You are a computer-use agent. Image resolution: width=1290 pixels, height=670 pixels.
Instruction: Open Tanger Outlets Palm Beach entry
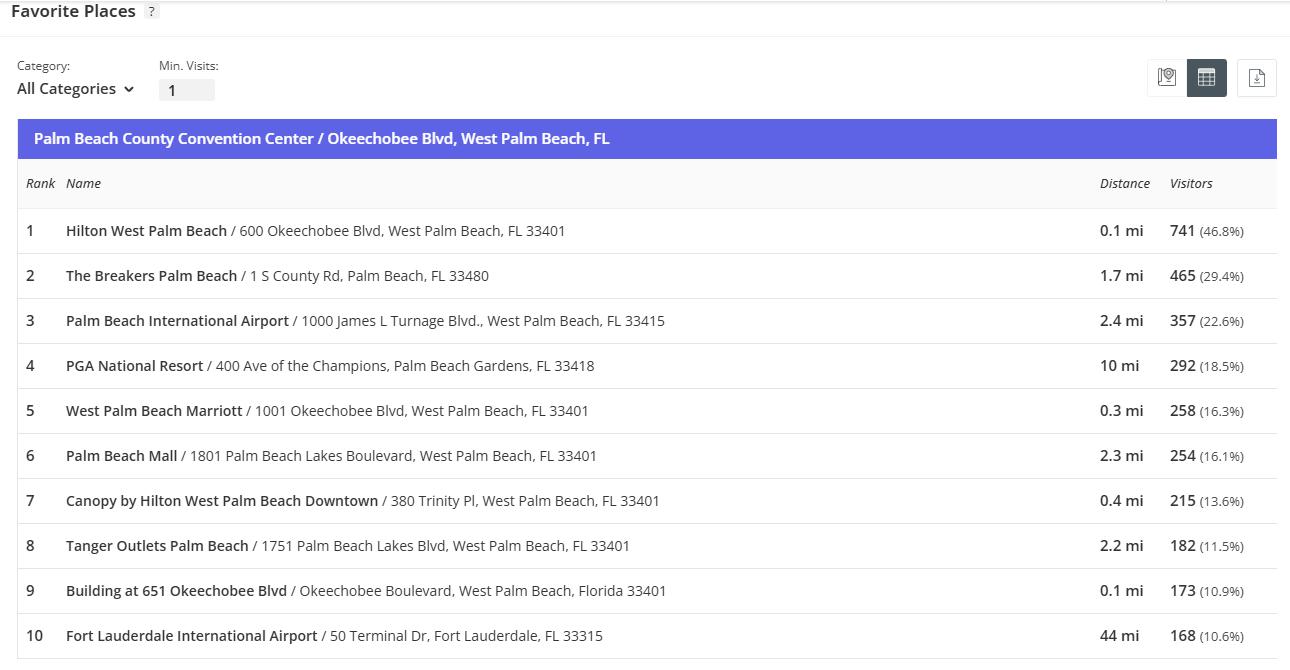157,546
